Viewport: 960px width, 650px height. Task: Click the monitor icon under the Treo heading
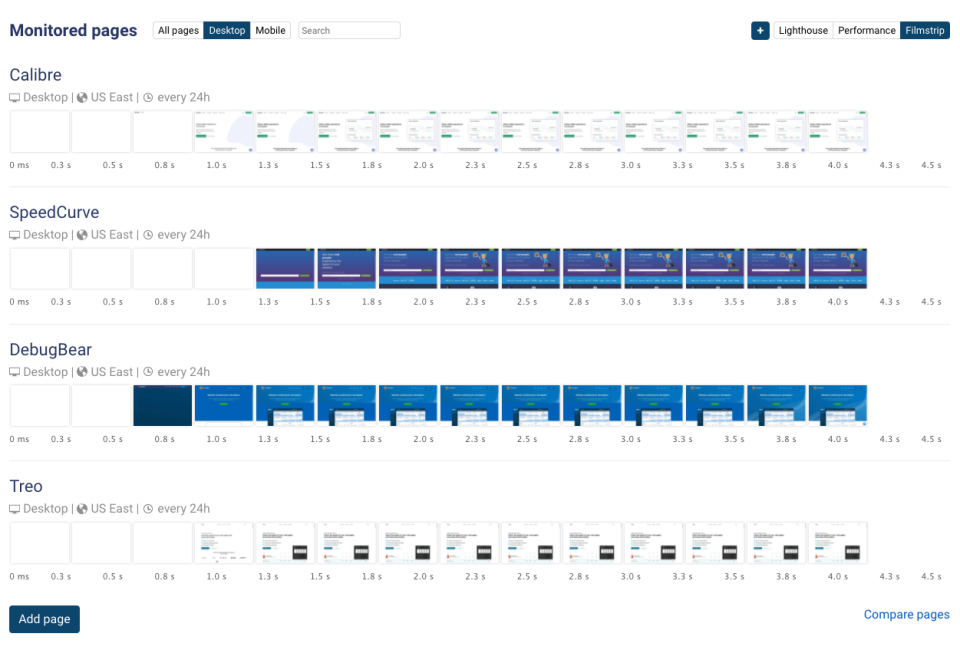13,508
